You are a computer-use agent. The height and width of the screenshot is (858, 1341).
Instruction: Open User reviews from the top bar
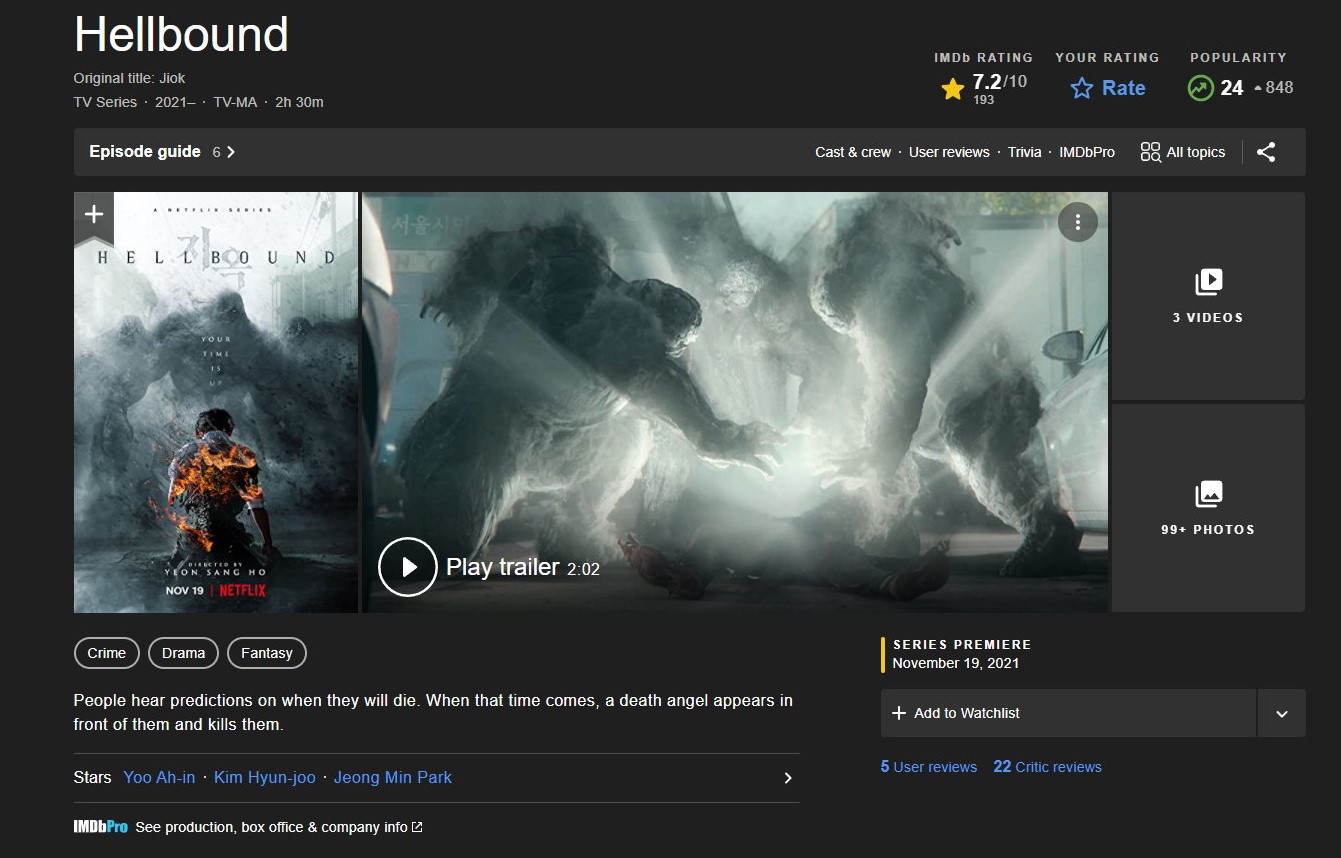[x=949, y=152]
